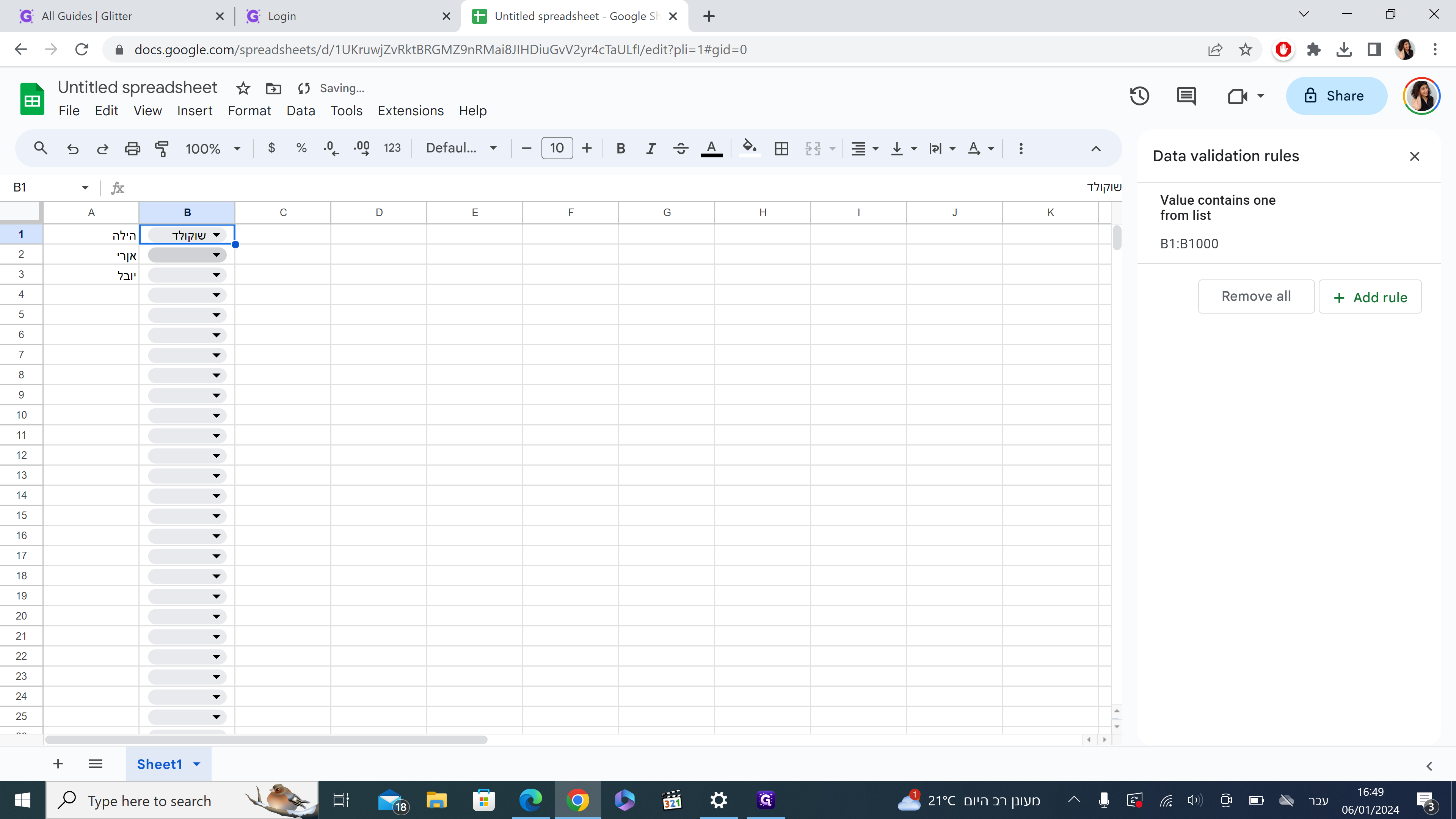The width and height of the screenshot is (1456, 819).
Task: Open the name box dropdown arrow
Action: (85, 187)
